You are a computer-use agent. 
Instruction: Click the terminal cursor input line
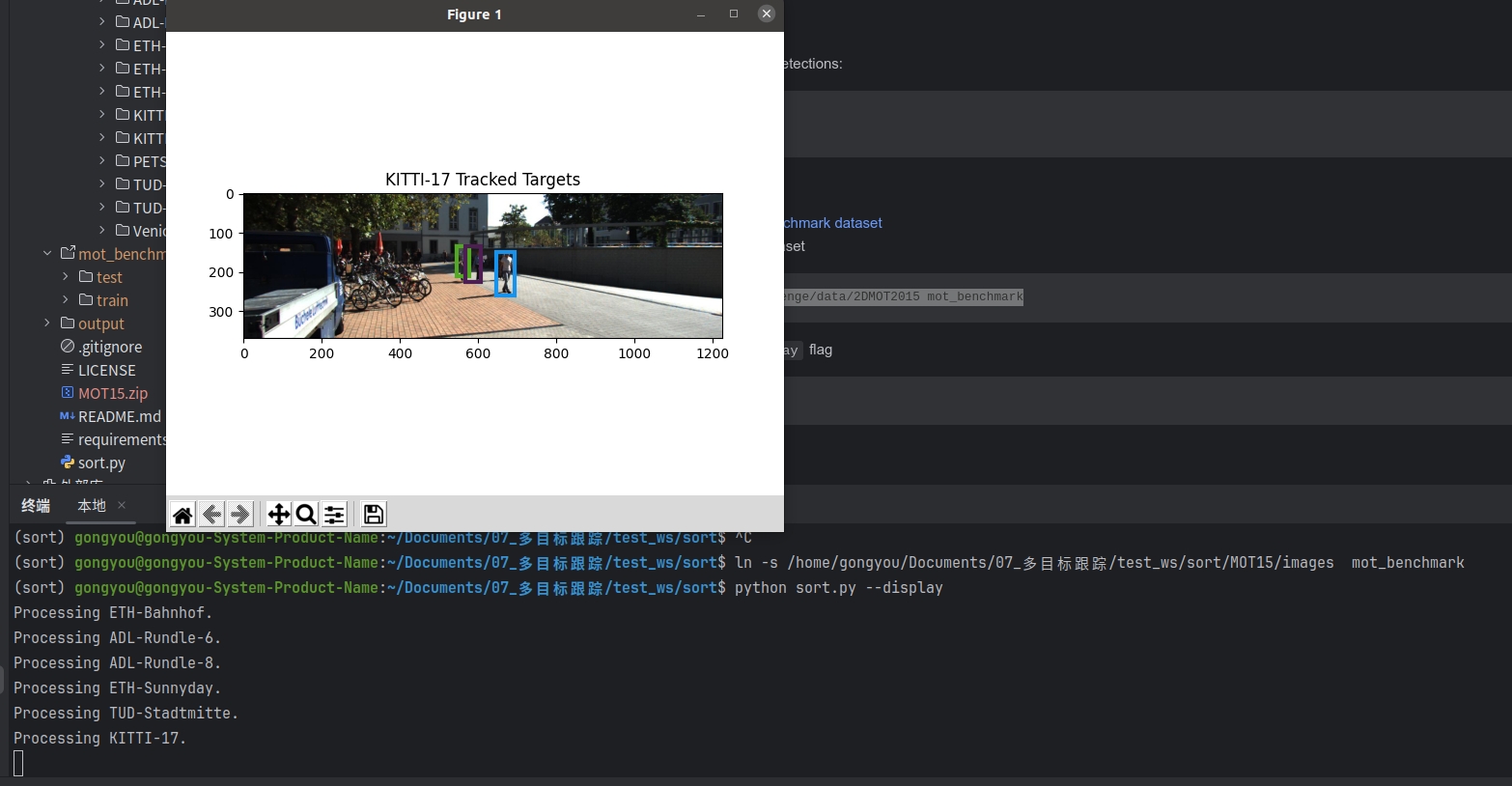pyautogui.click(x=18, y=763)
